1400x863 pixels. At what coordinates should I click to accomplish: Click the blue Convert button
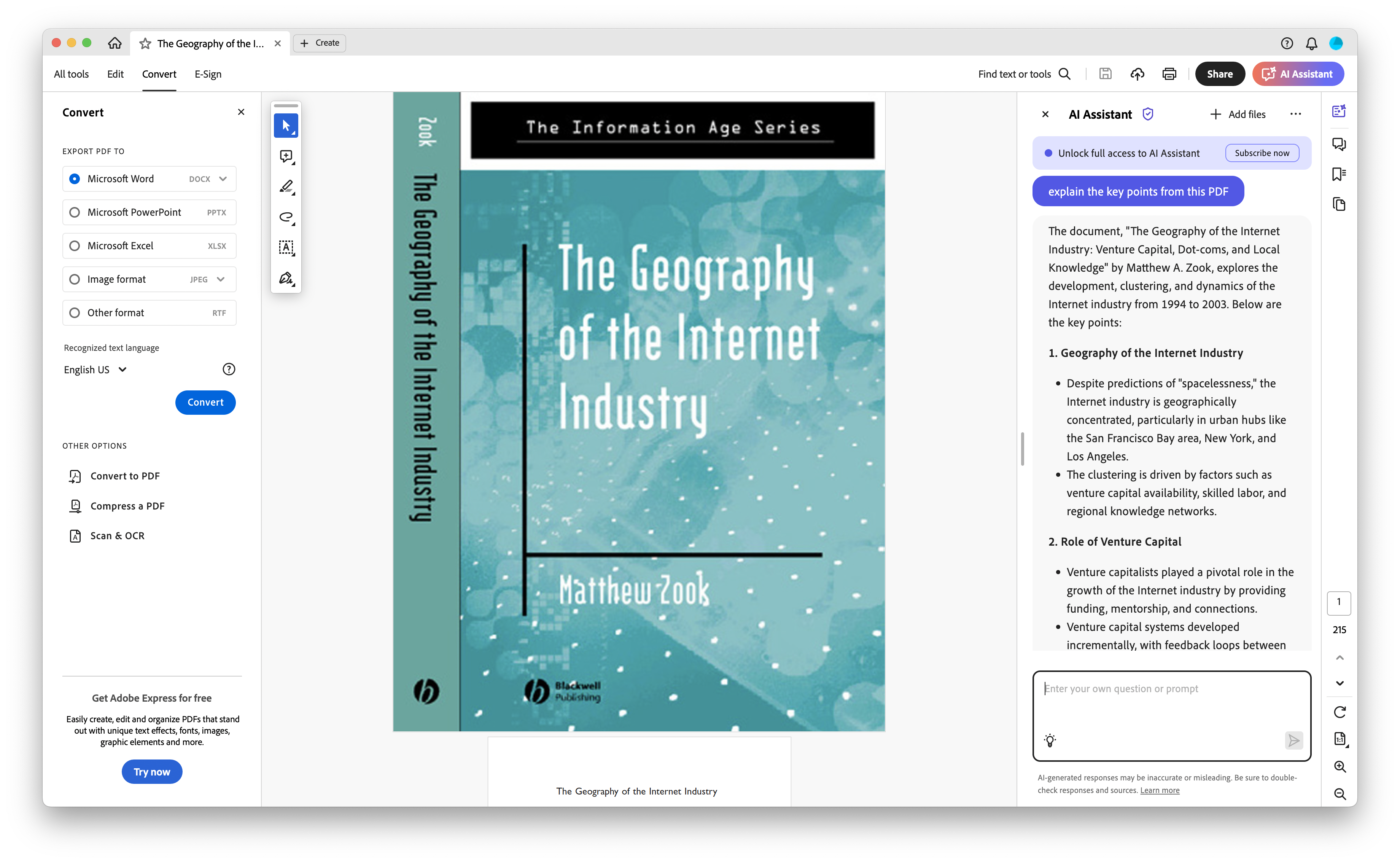tap(205, 403)
